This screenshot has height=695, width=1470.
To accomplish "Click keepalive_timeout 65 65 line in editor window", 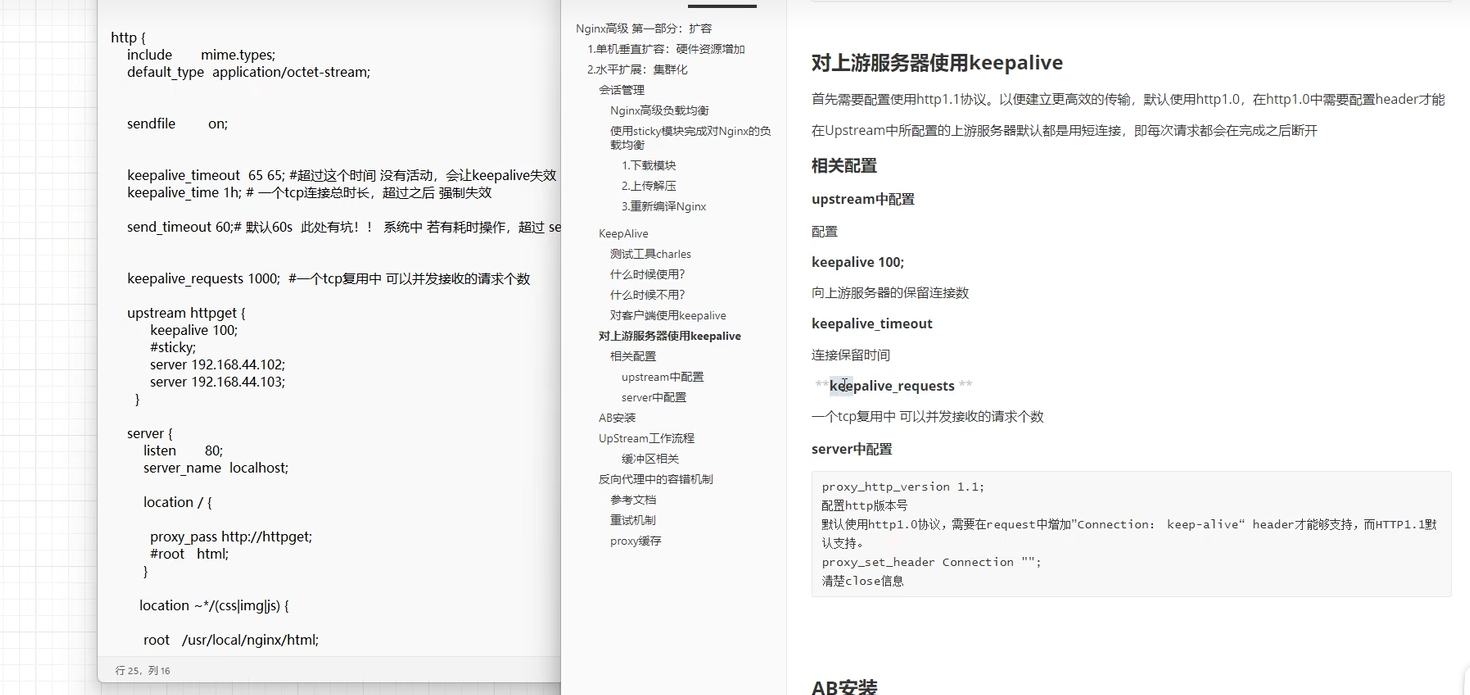I will point(341,175).
